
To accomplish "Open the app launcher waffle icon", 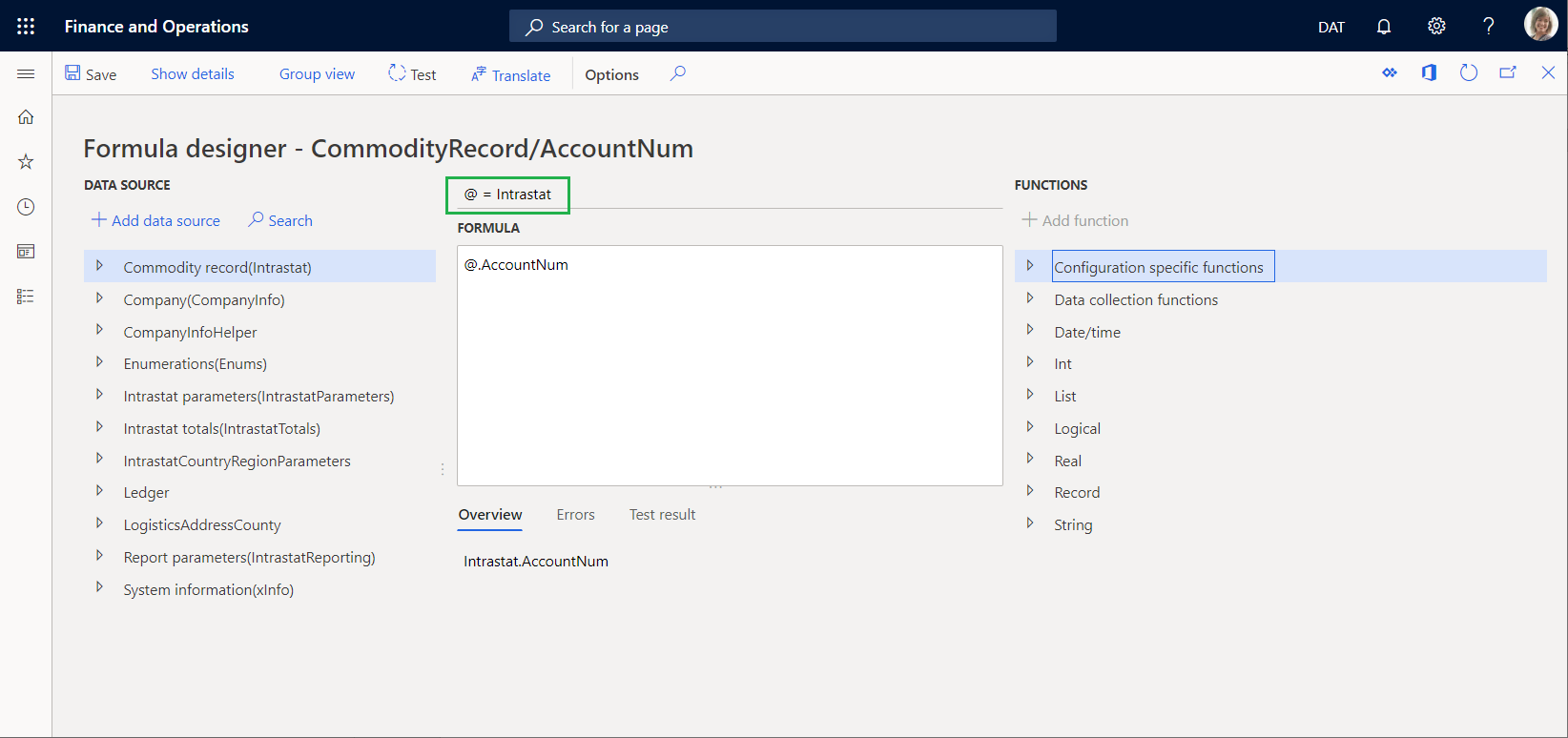I will pos(26,26).
